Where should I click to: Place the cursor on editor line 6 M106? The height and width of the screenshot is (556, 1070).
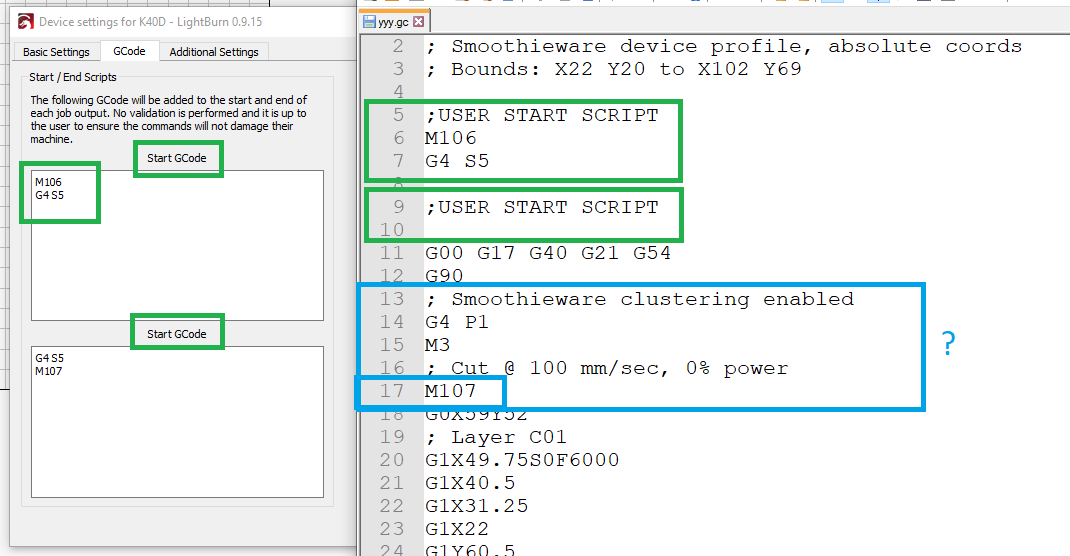[x=450, y=138]
